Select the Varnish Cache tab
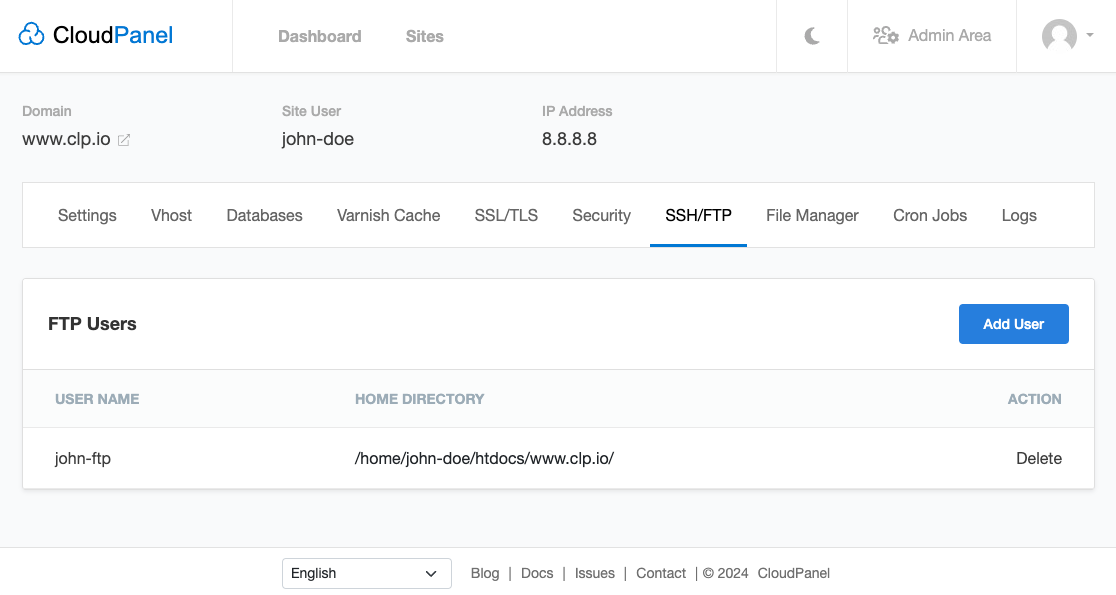1116x595 pixels. coord(388,215)
